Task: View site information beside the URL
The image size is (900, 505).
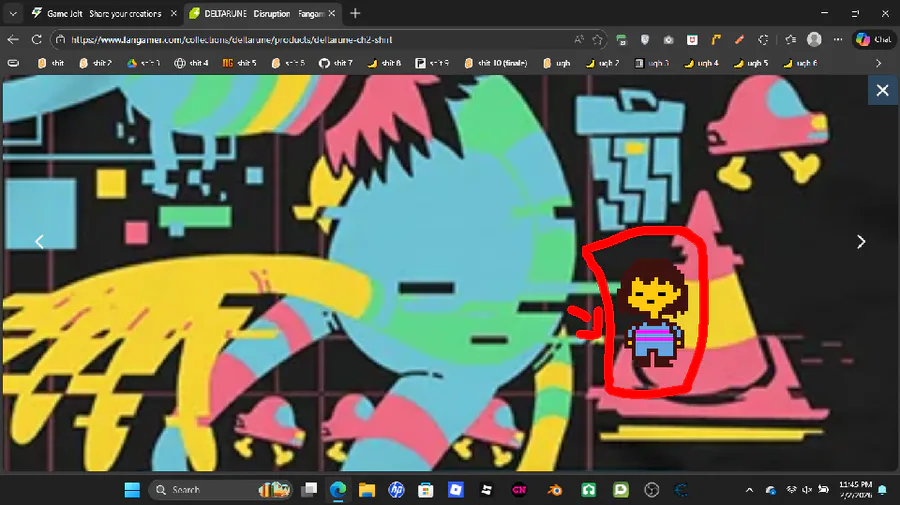Action: point(60,40)
